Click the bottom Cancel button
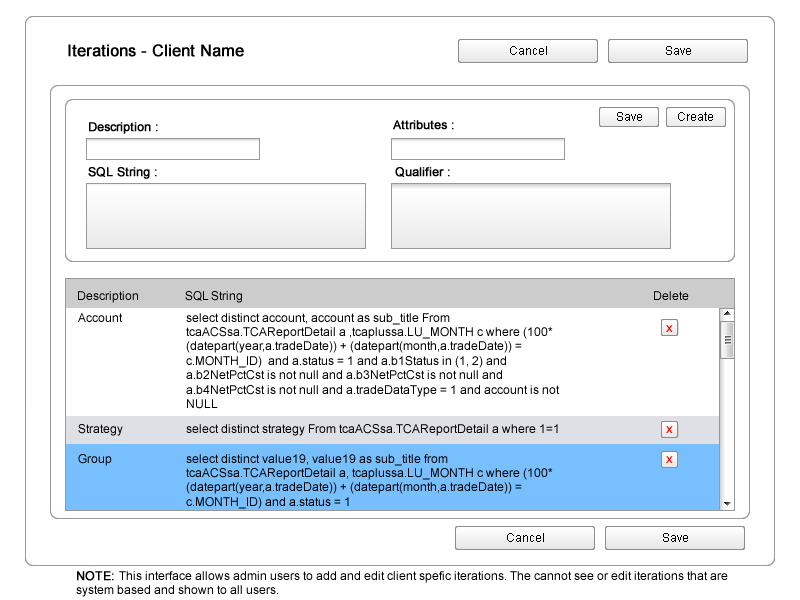 click(x=524, y=538)
